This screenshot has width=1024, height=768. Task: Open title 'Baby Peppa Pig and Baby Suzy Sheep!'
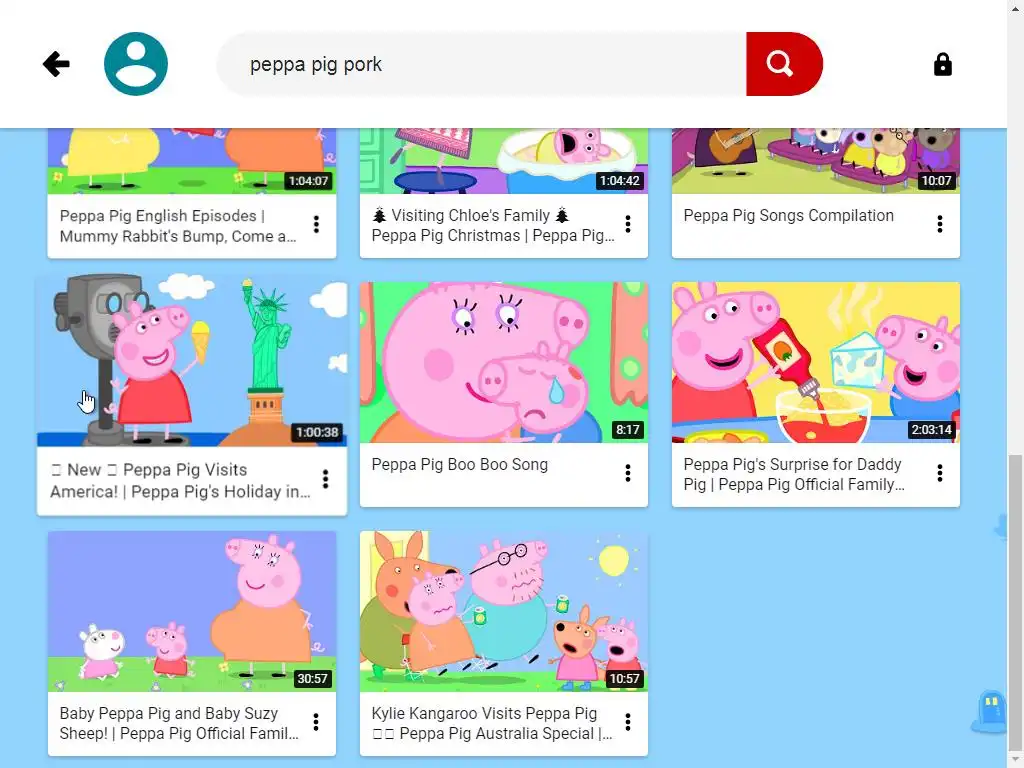click(x=179, y=723)
